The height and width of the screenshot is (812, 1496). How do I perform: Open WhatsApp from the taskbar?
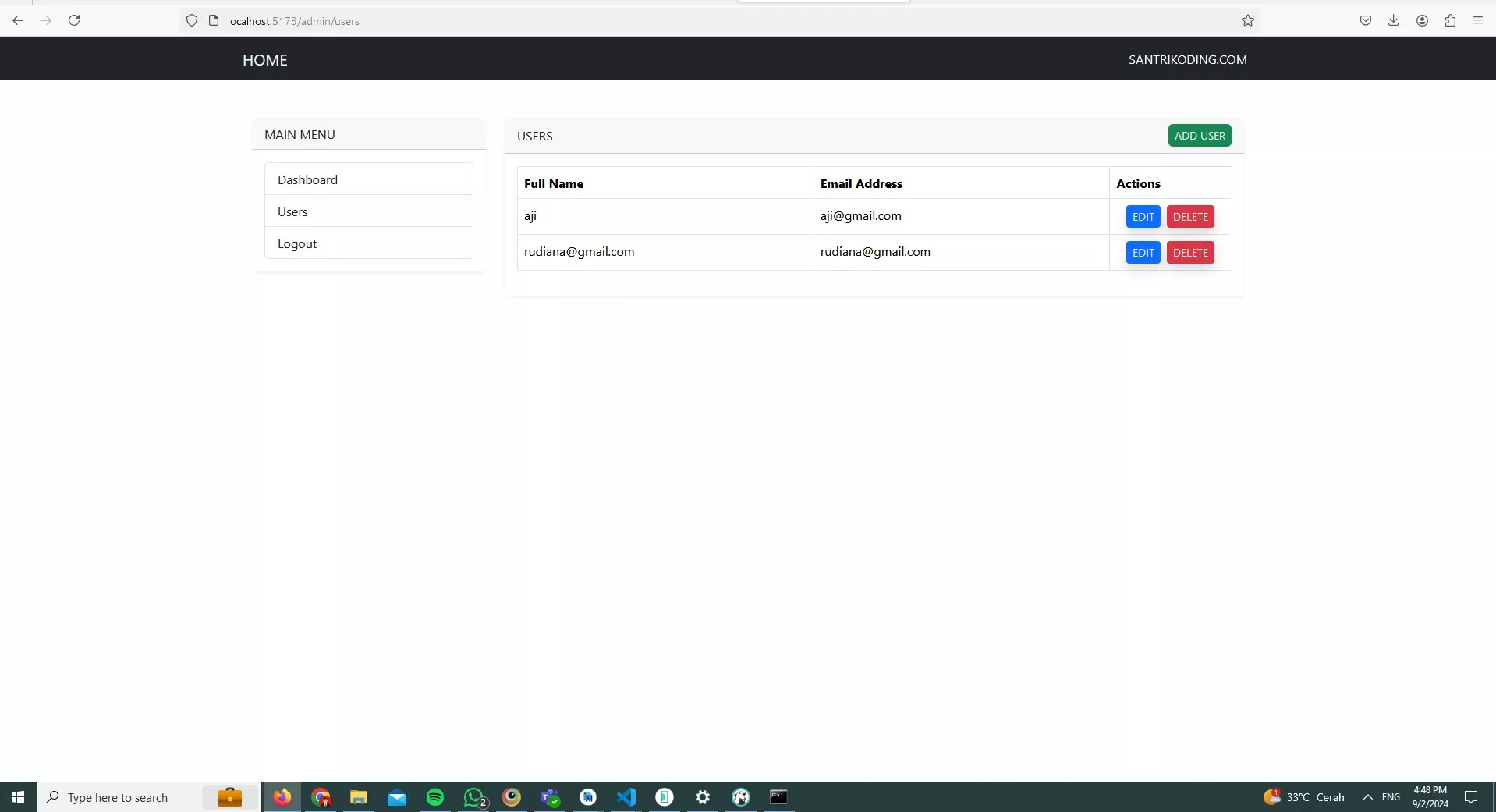click(474, 797)
